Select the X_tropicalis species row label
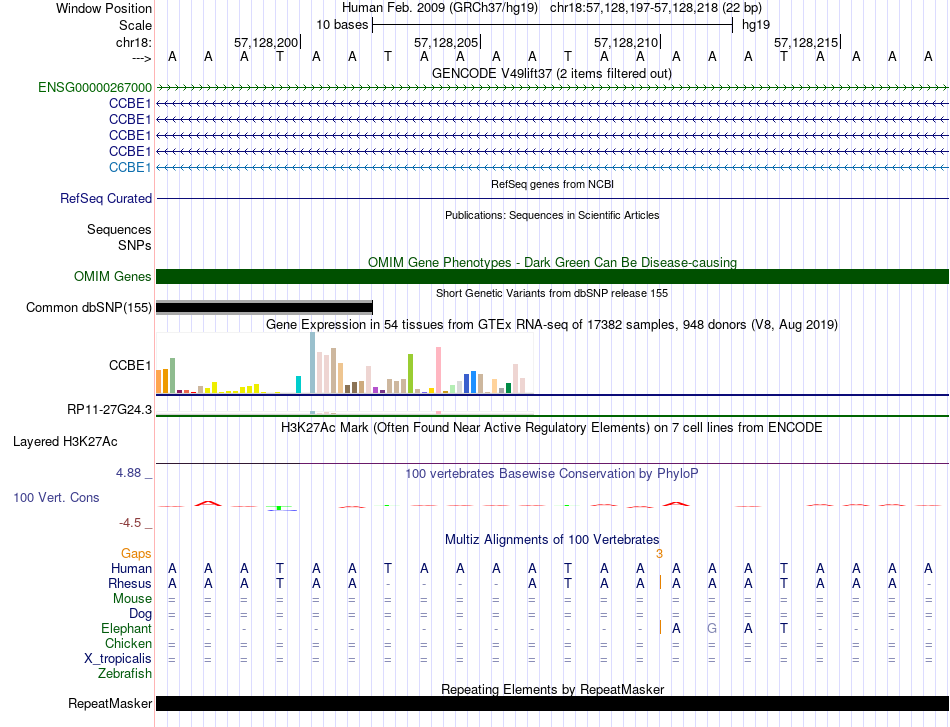The image size is (950, 727). pos(118,659)
